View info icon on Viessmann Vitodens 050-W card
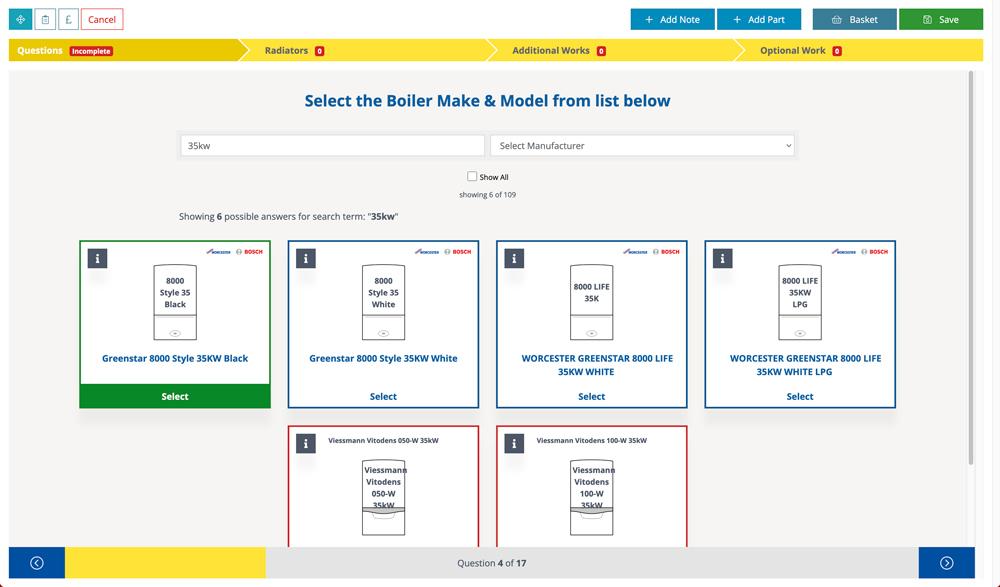Viewport: 1000px width, 587px height. click(x=305, y=443)
